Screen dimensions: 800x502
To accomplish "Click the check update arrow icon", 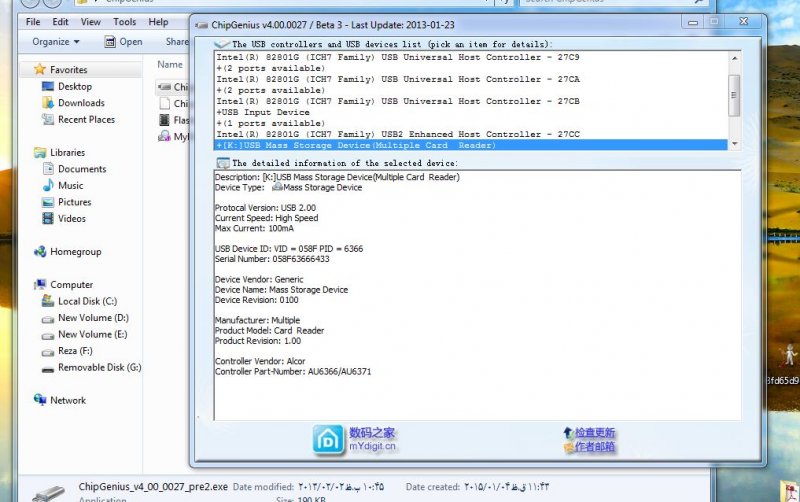I will click(x=569, y=433).
